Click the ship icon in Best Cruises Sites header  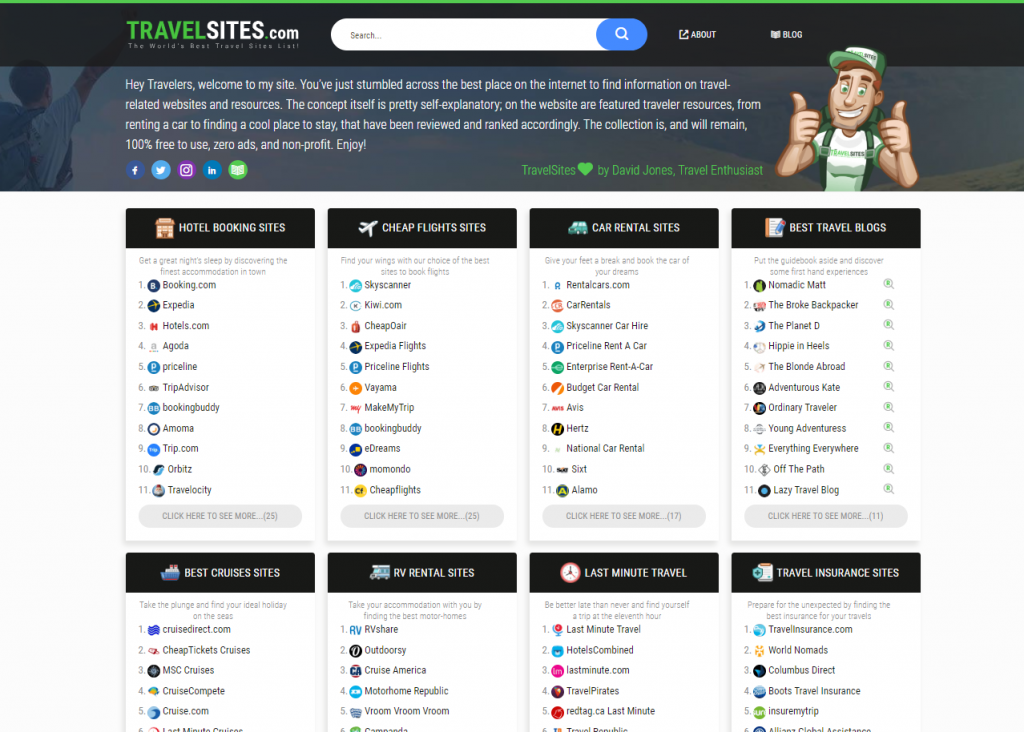pyautogui.click(x=170, y=573)
